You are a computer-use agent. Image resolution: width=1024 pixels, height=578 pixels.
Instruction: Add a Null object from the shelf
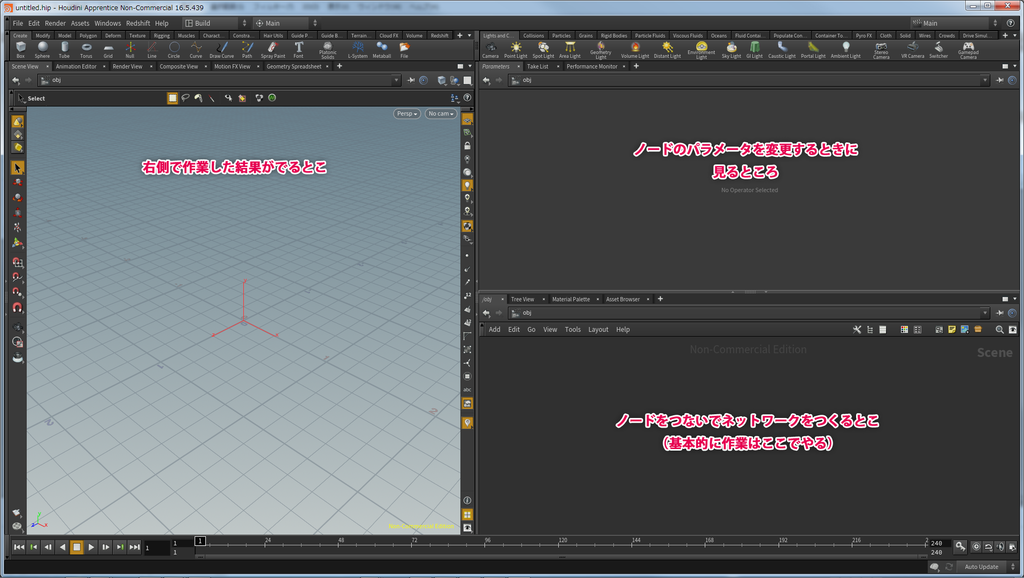(x=130, y=50)
